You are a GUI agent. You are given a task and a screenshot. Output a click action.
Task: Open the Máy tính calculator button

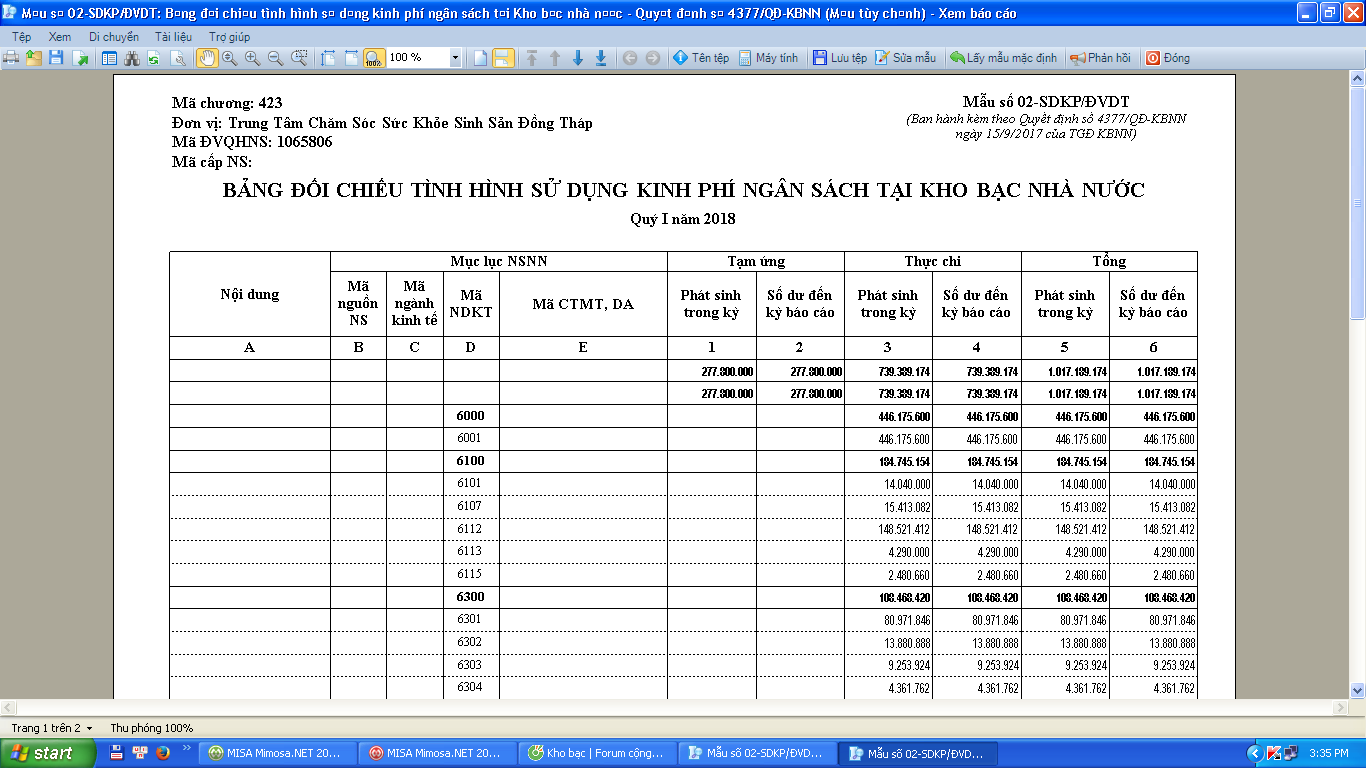[768, 58]
